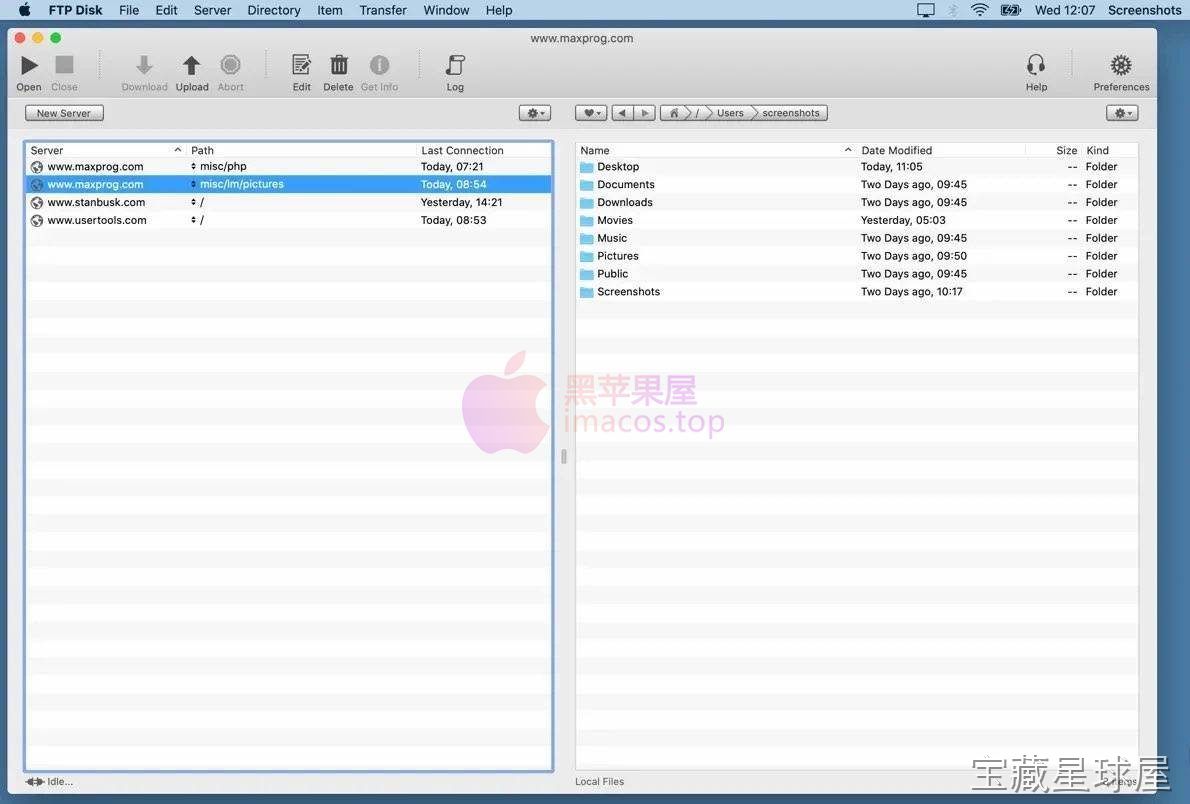
Task: Sort local files by Name header
Action: coord(716,150)
